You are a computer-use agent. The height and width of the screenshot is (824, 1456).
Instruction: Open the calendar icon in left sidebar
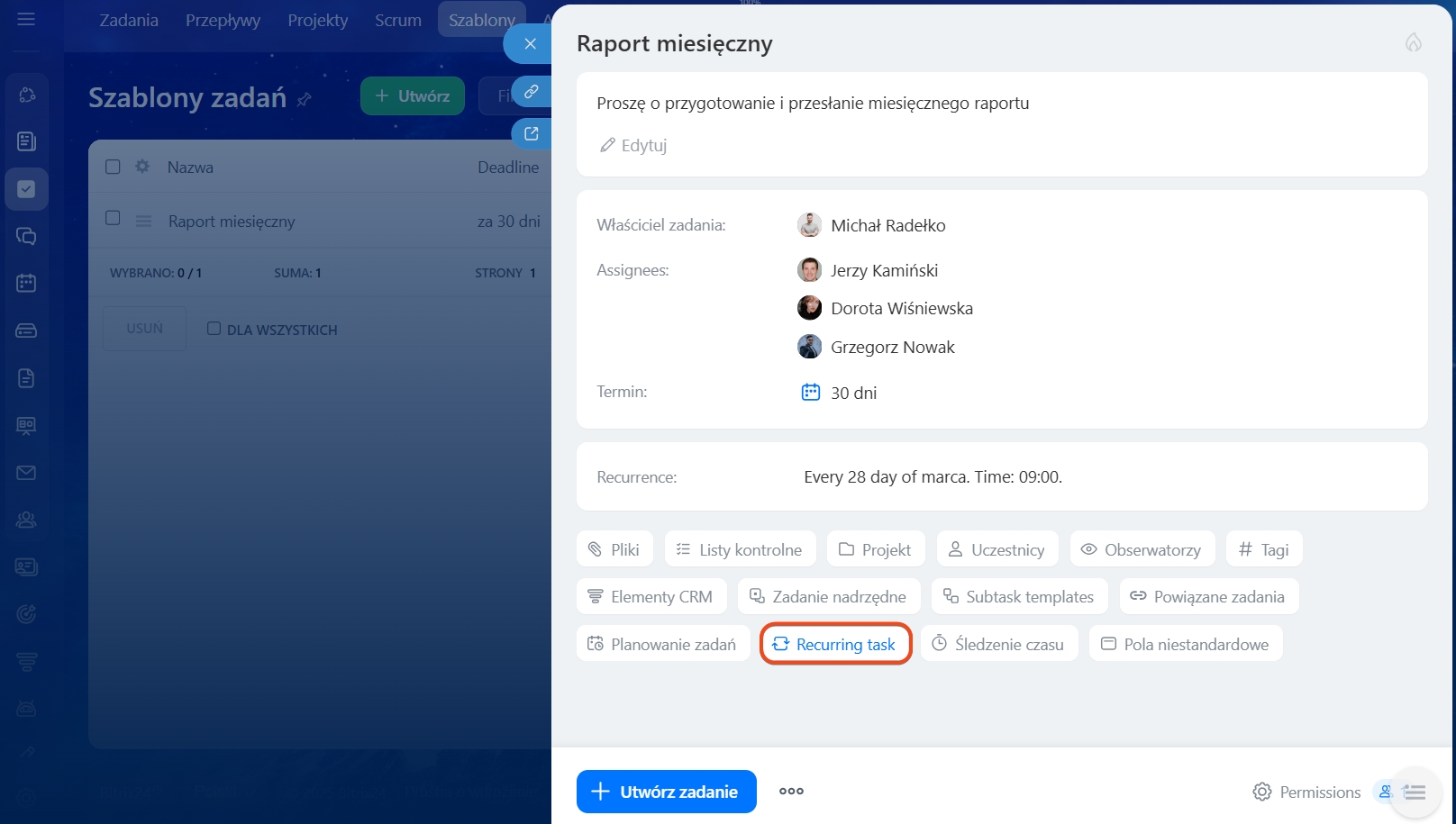click(x=26, y=284)
